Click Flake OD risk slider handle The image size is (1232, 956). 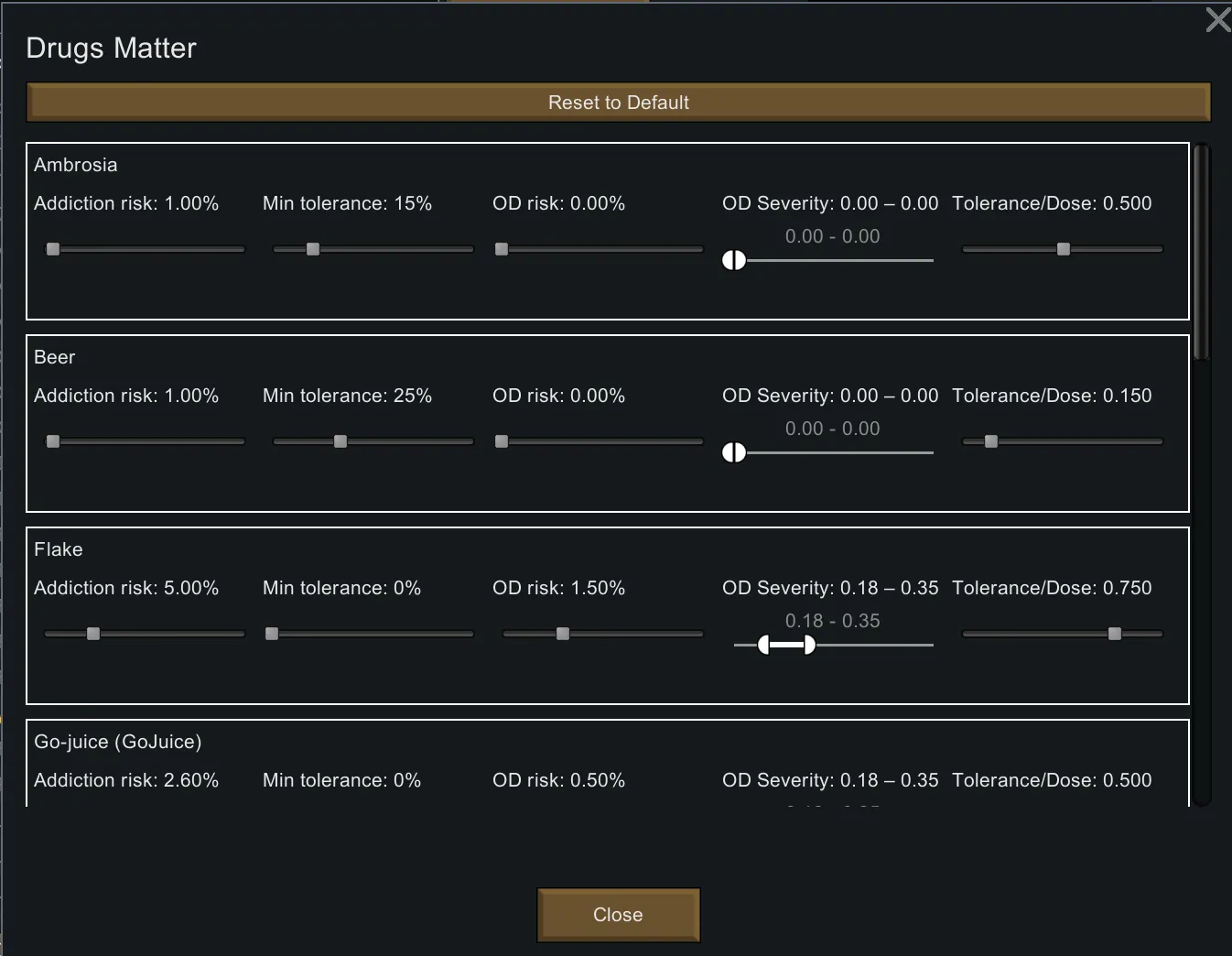(563, 634)
